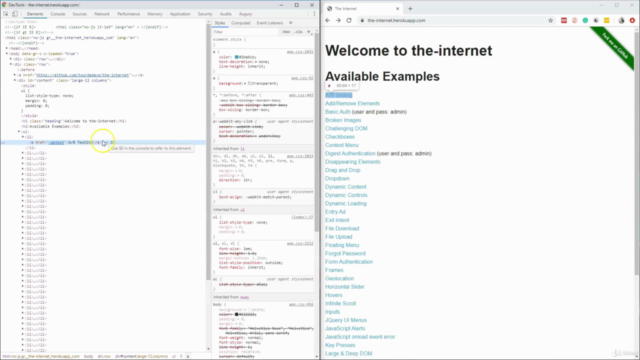640x360 pixels.
Task: Click the Add/Remove Elements link
Action: click(353, 104)
